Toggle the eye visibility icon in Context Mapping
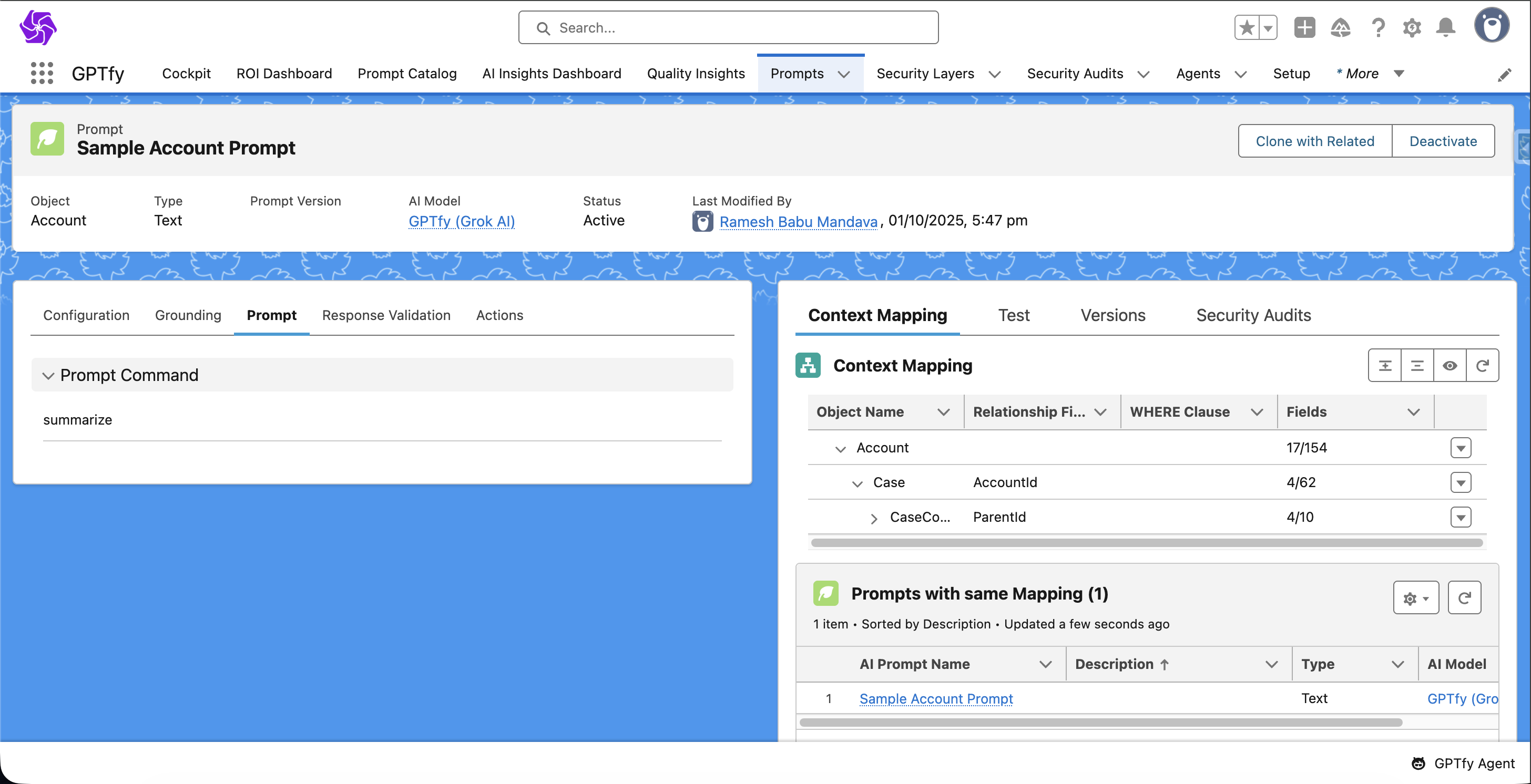1531x784 pixels. click(1450, 365)
